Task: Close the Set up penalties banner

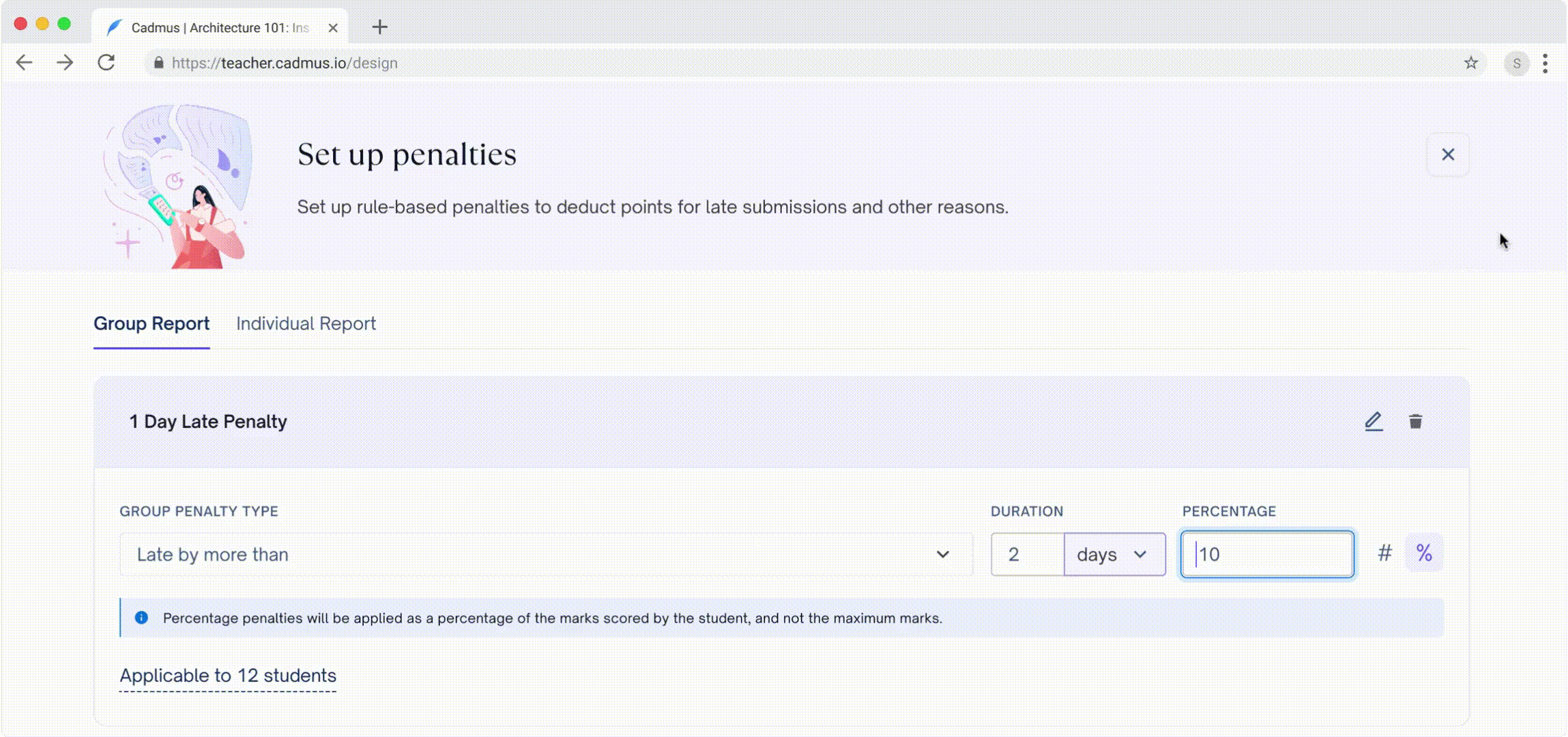Action: point(1447,155)
